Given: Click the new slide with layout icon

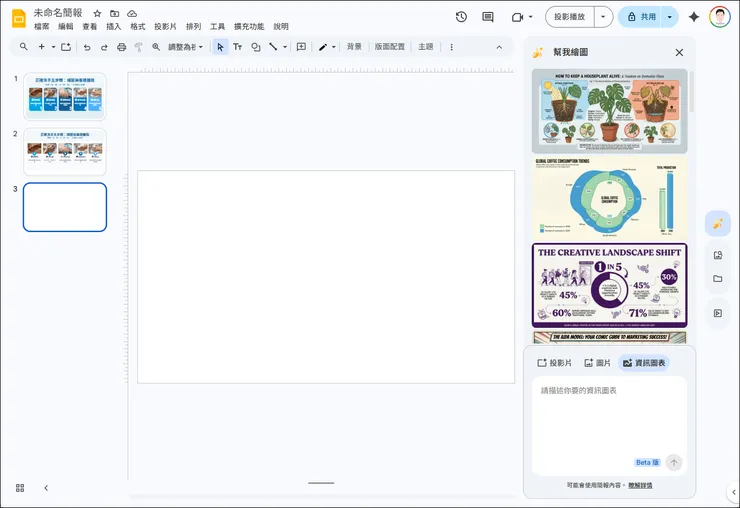Looking at the screenshot, I should [x=66, y=47].
